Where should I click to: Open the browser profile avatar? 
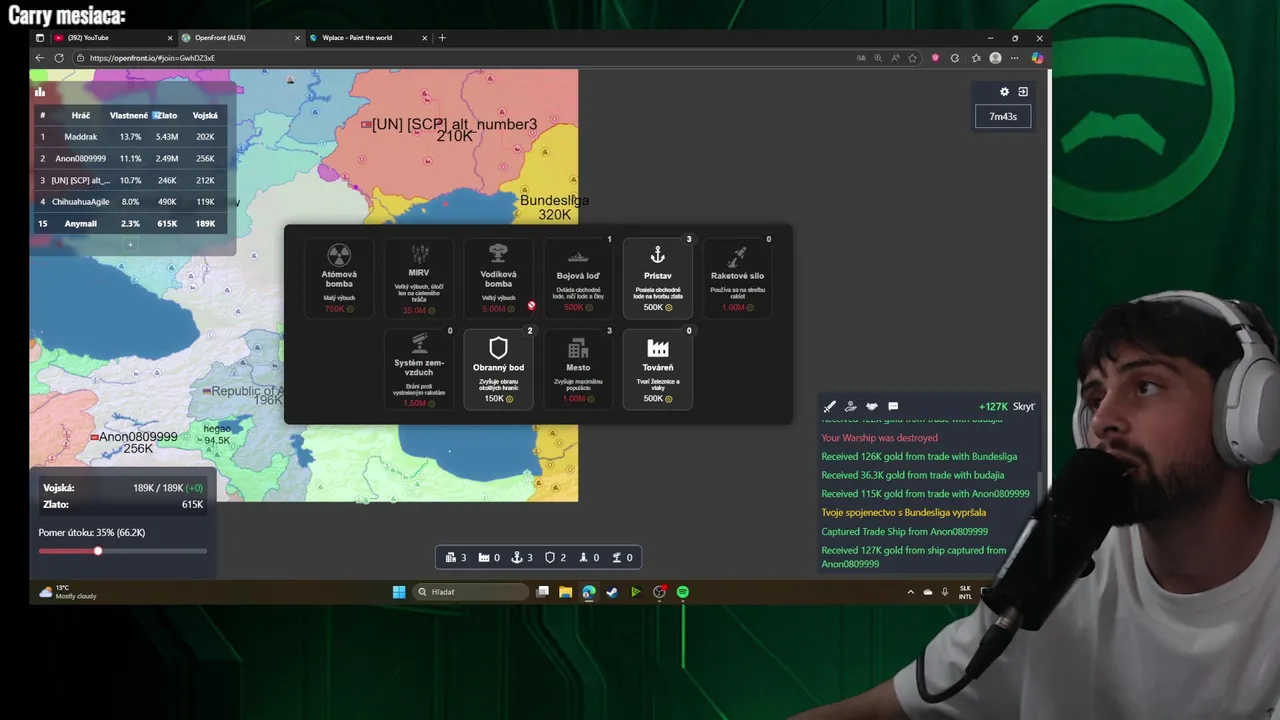click(x=995, y=58)
